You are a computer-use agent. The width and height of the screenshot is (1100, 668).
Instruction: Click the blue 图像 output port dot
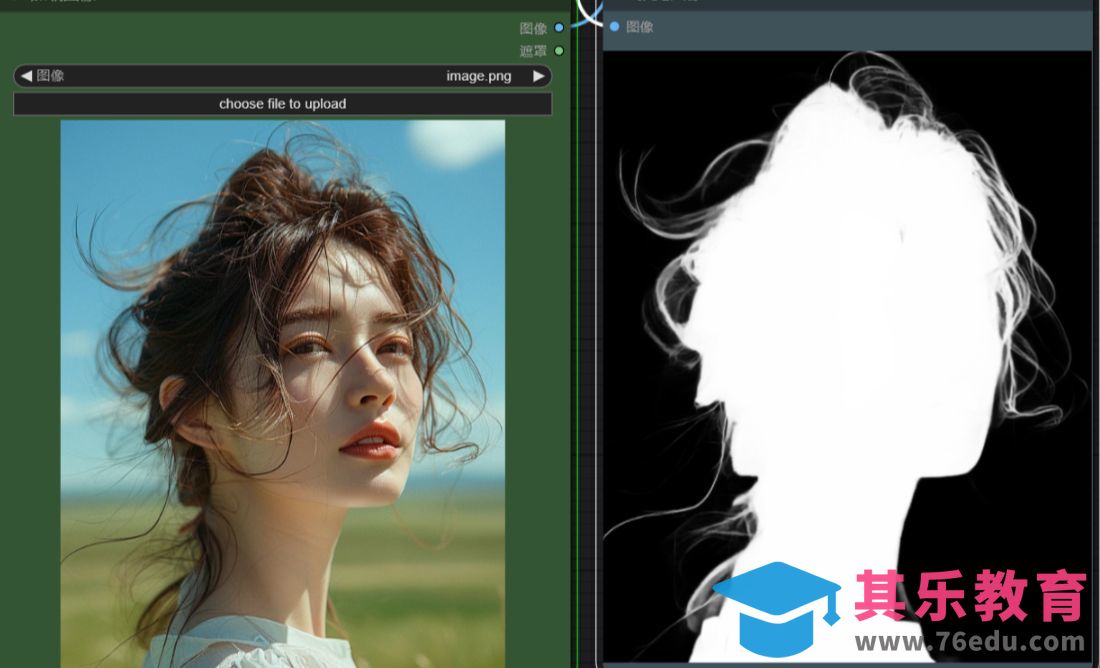559,28
